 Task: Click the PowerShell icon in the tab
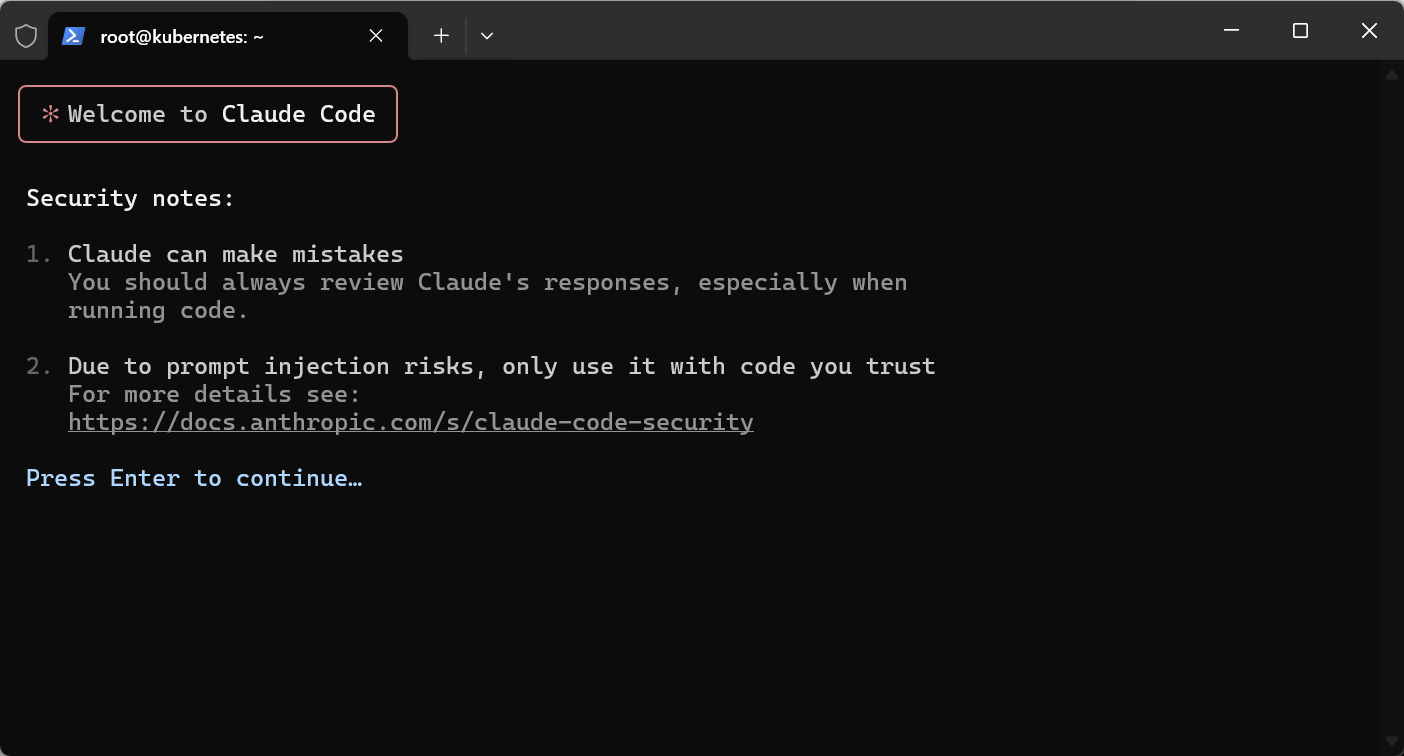73,36
